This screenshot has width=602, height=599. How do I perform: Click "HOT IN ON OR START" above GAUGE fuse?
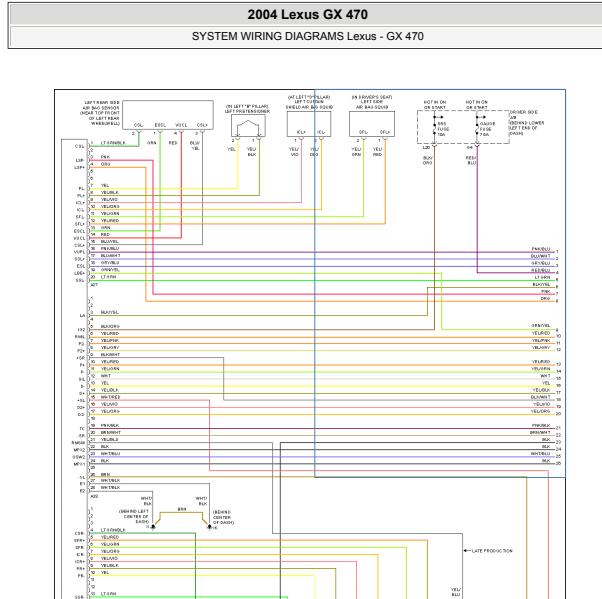[x=476, y=105]
